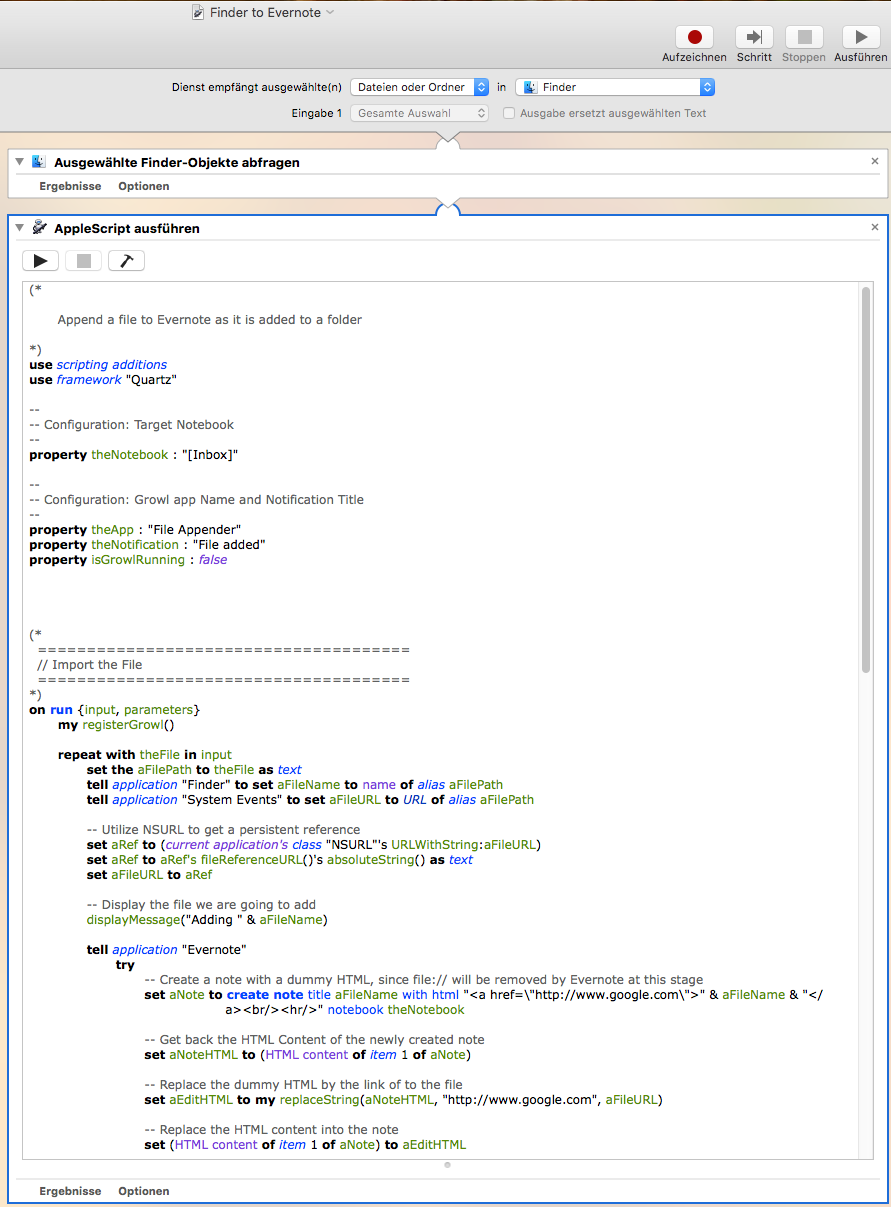Click the Finder icon in first action header
This screenshot has height=1207, width=891.
[x=39, y=162]
